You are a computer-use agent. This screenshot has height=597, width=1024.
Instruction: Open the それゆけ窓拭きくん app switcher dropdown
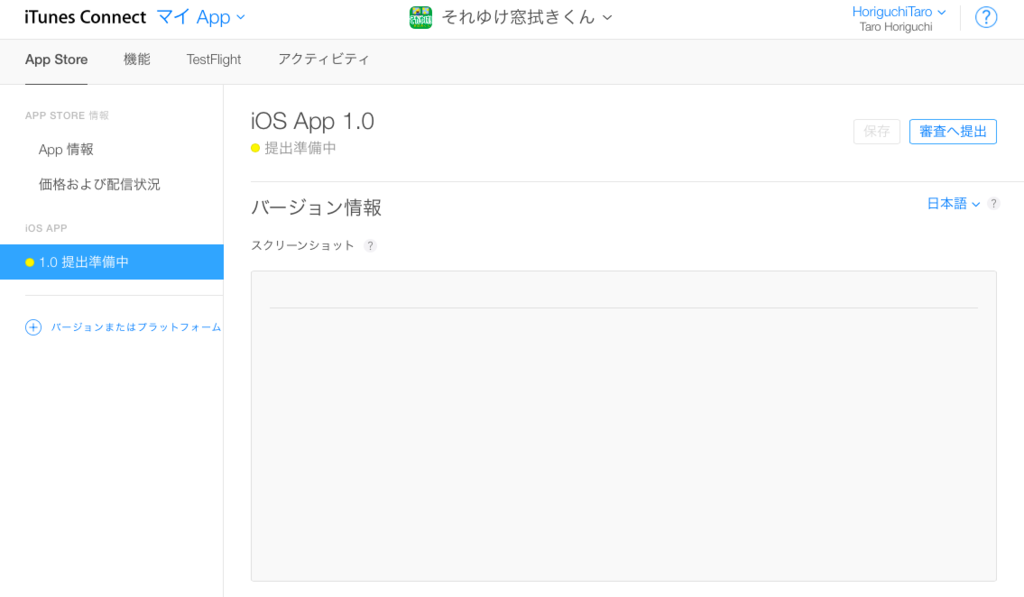point(527,18)
